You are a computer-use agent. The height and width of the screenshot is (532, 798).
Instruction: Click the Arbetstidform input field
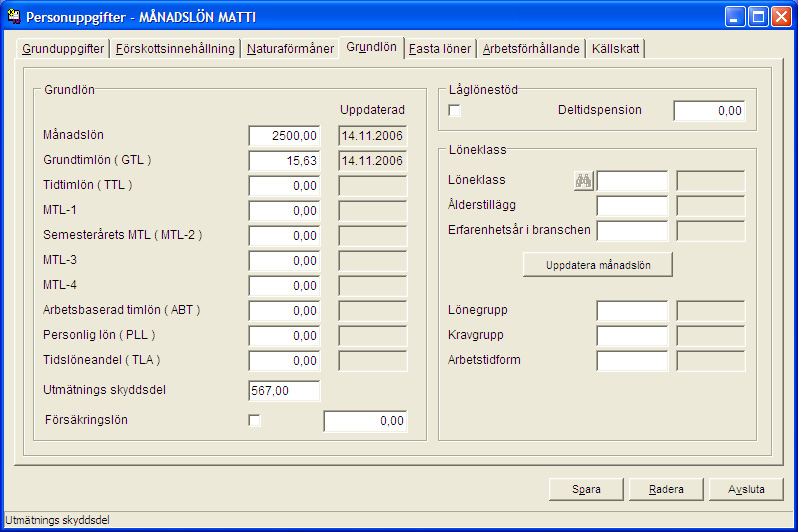[632, 360]
